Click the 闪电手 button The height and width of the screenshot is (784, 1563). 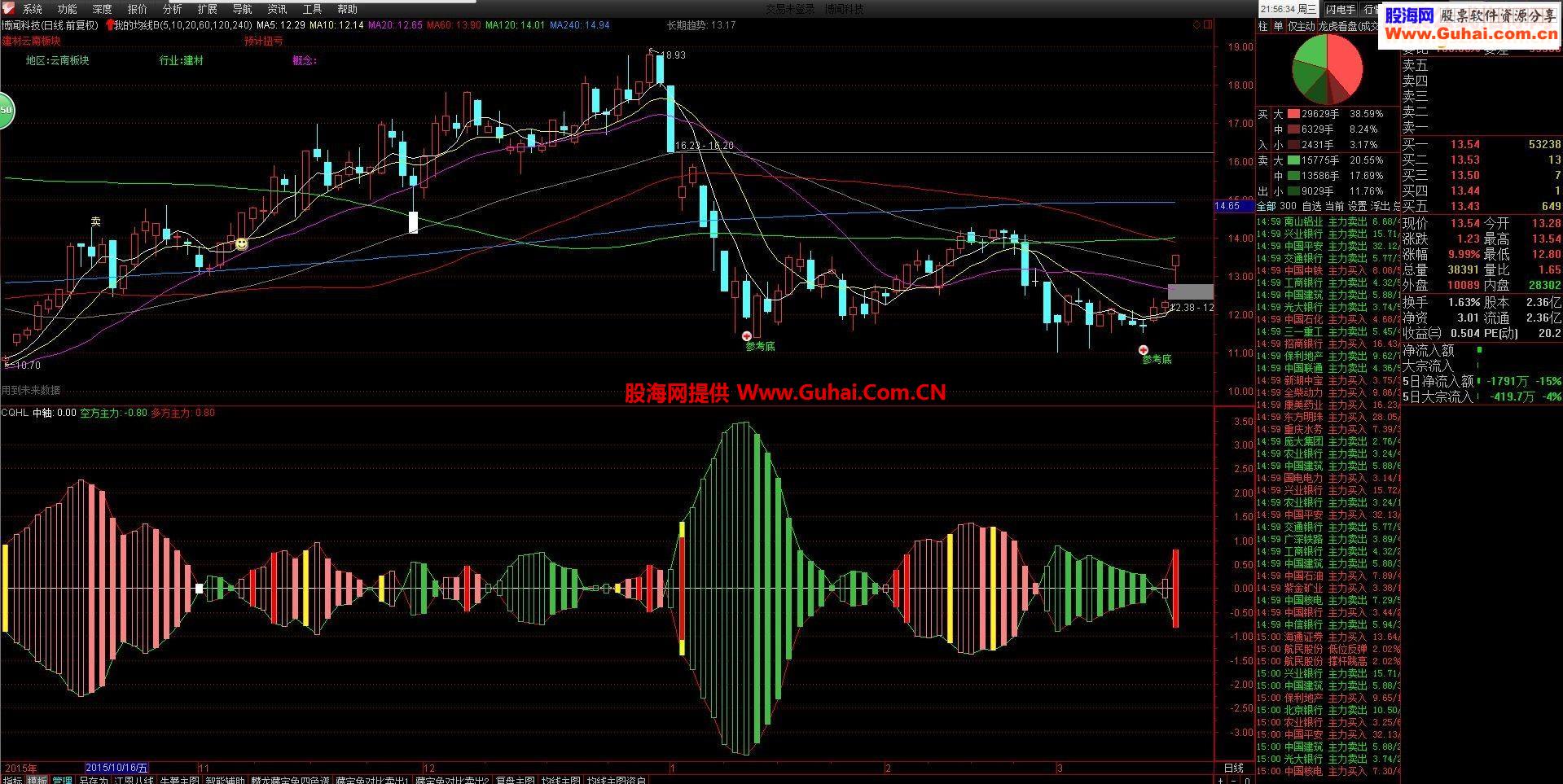[x=1340, y=9]
